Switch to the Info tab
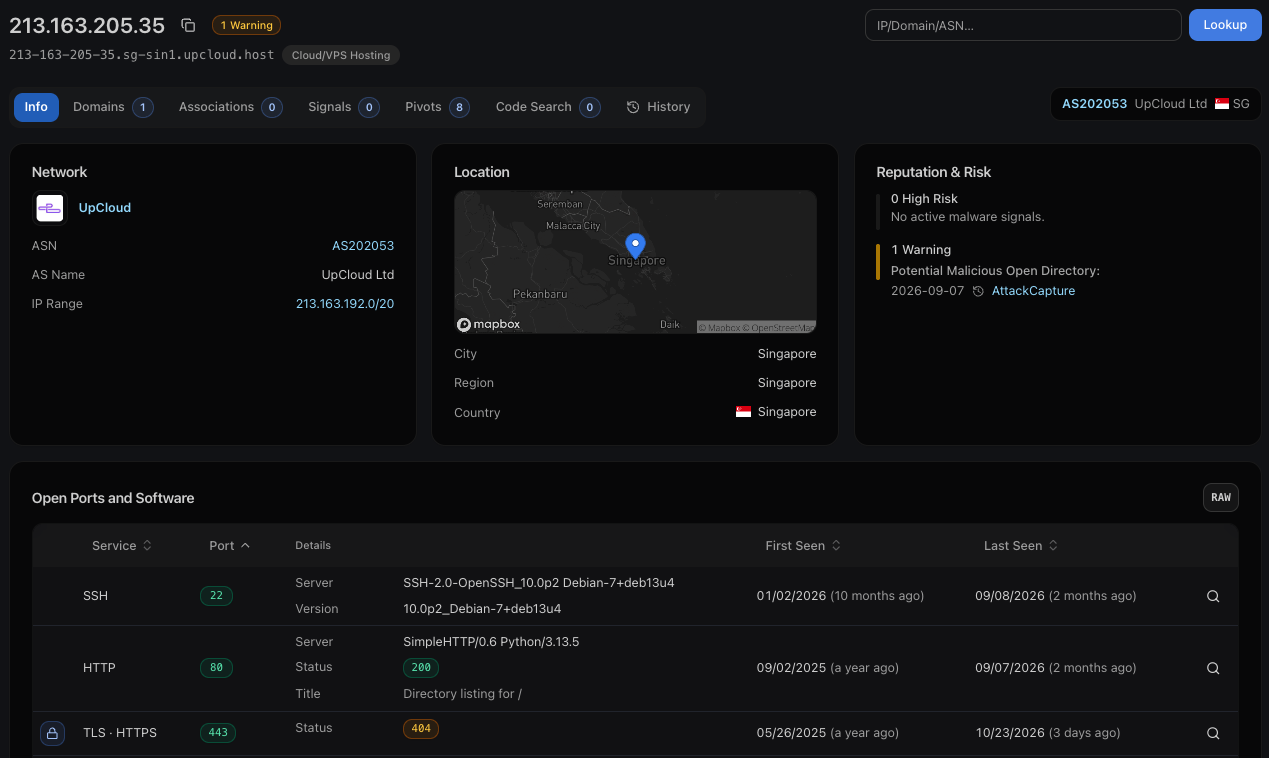1269x758 pixels. point(36,107)
